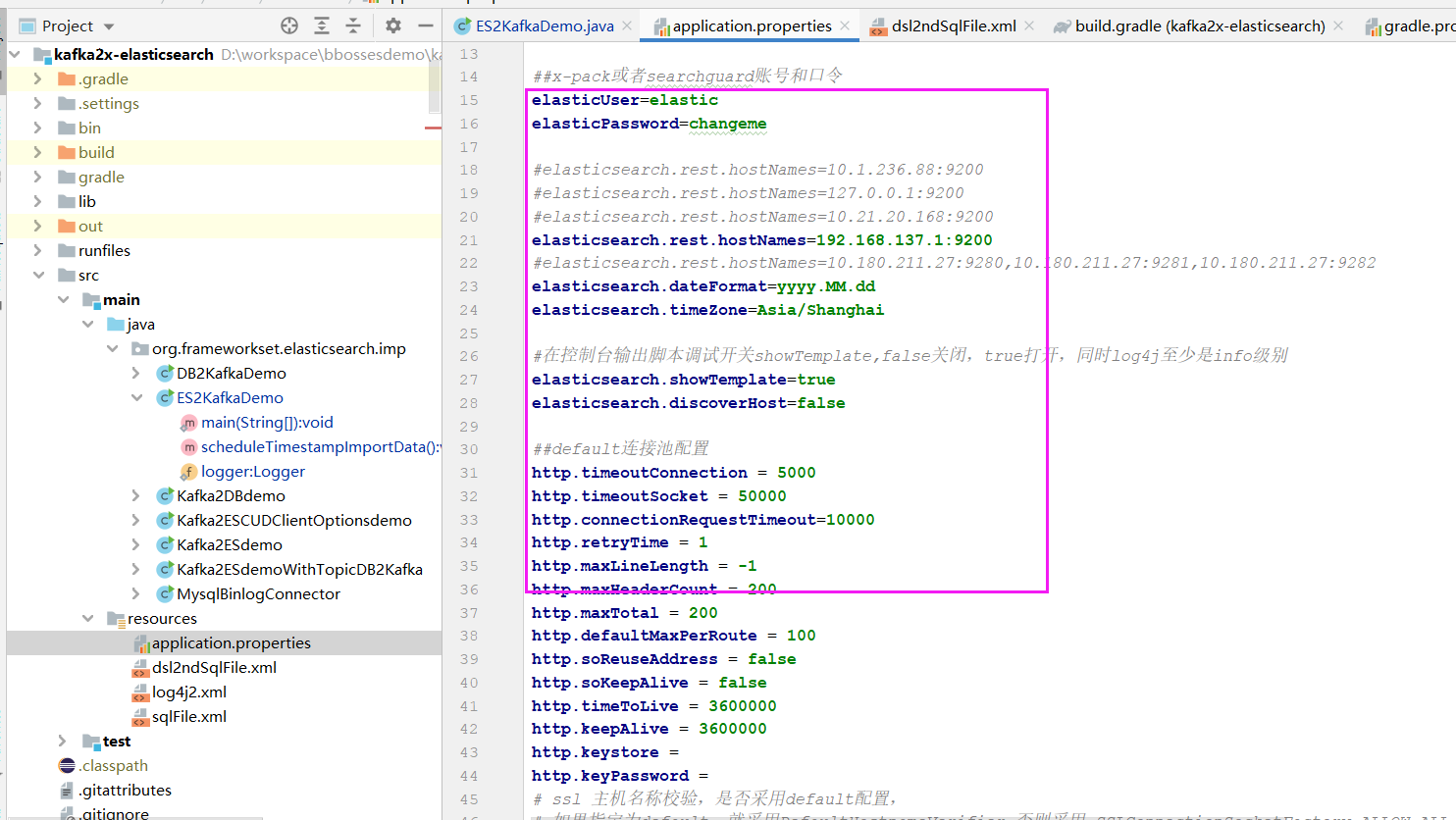This screenshot has width=1456, height=820.
Task: Select the DB2KafkaDemo class icon
Action: [165, 373]
